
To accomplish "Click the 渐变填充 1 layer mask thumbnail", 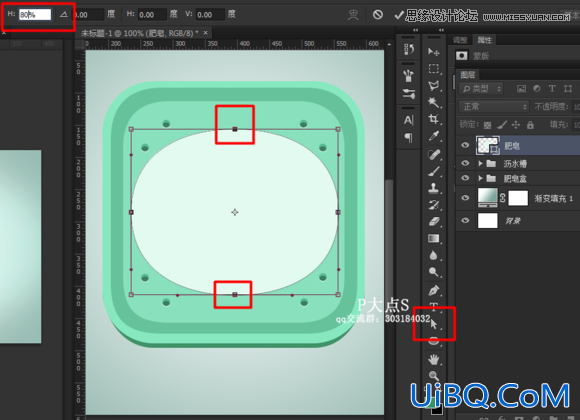I will (518, 198).
